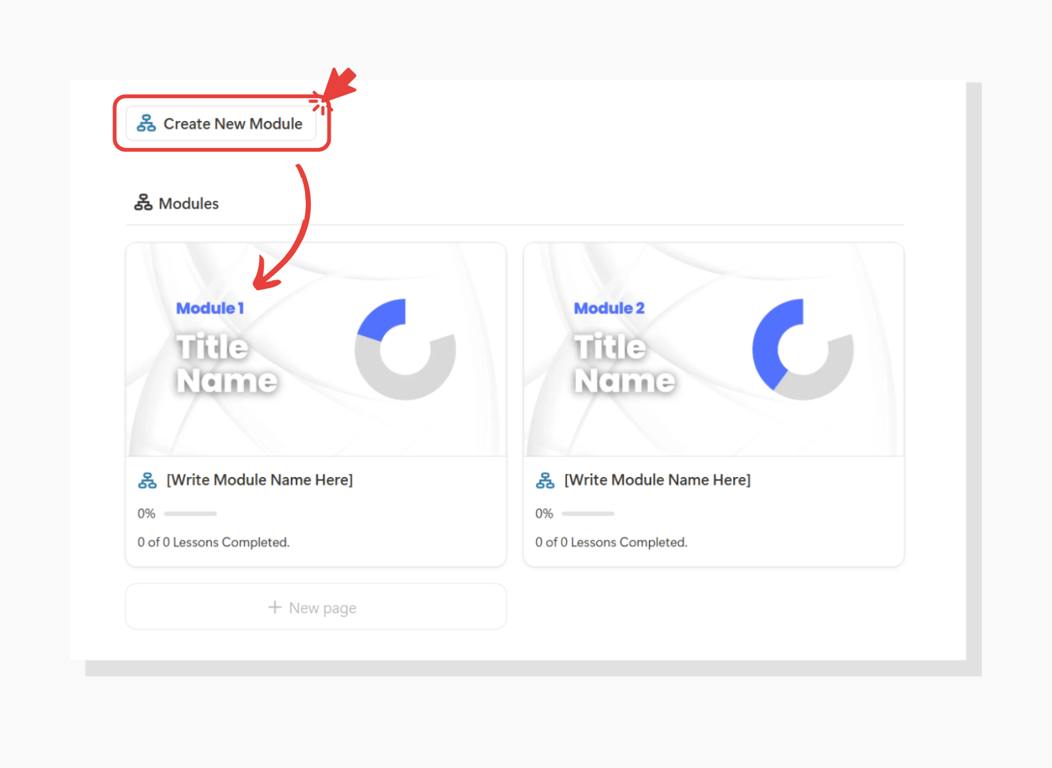Click the Module 1 progress donut chart
The image size is (1052, 768).
405,349
